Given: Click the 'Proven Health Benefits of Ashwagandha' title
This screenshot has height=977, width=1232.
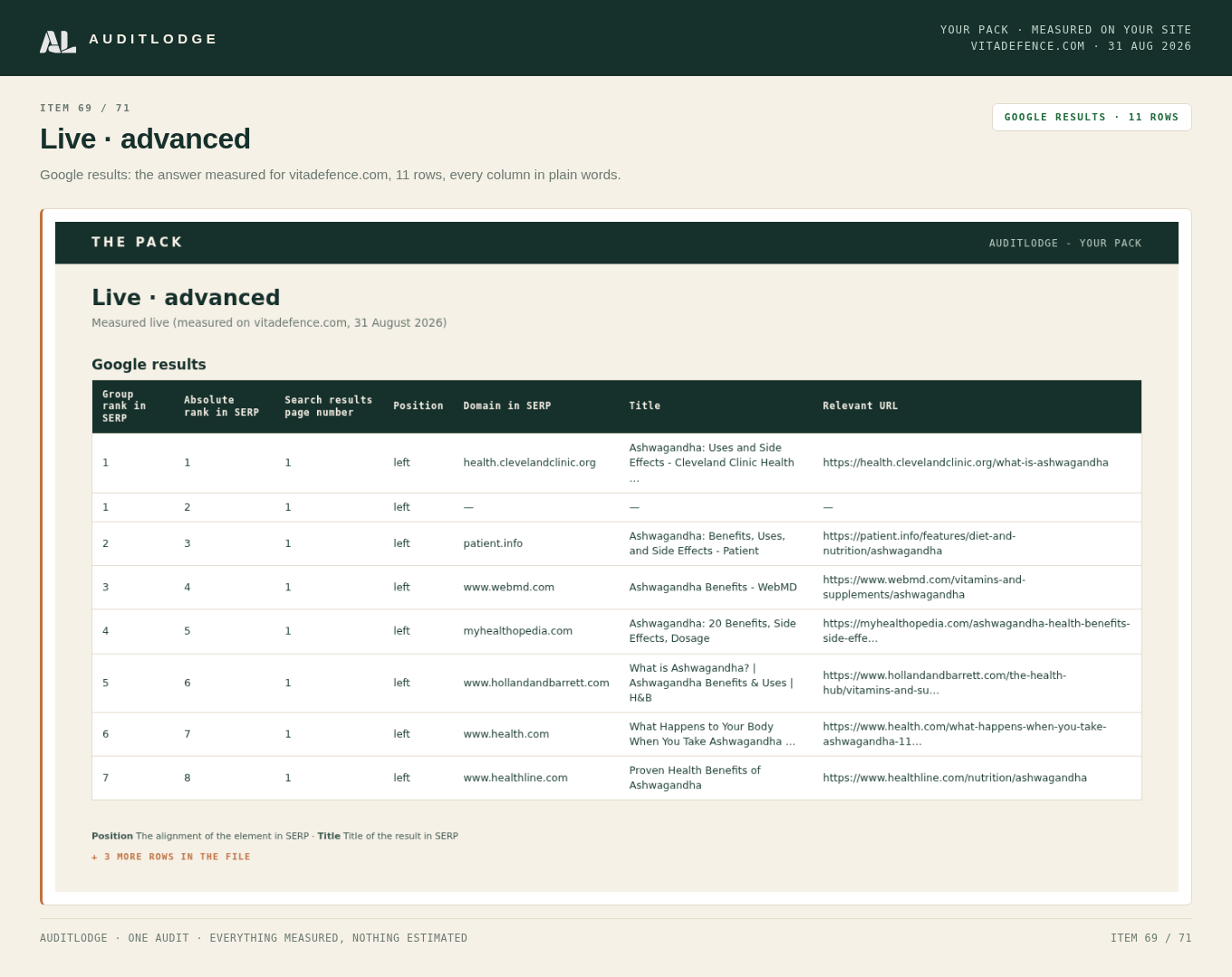Looking at the screenshot, I should tap(695, 778).
